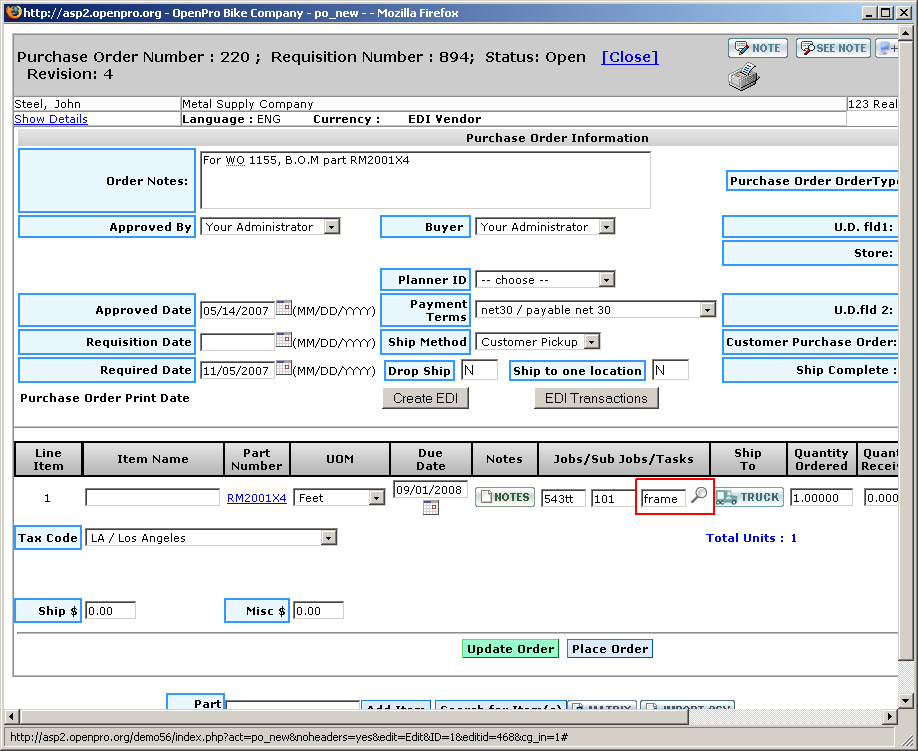
Task: Open the RM2001X4 part number link
Action: pos(256,498)
